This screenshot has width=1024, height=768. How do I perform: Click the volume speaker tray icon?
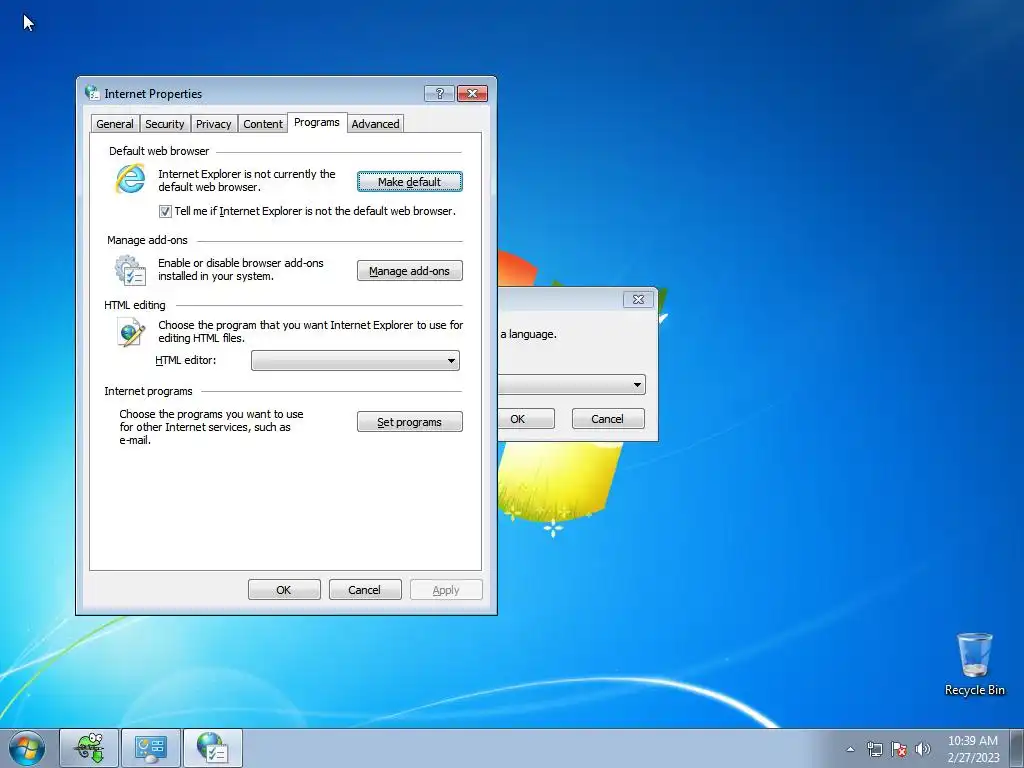coord(923,749)
